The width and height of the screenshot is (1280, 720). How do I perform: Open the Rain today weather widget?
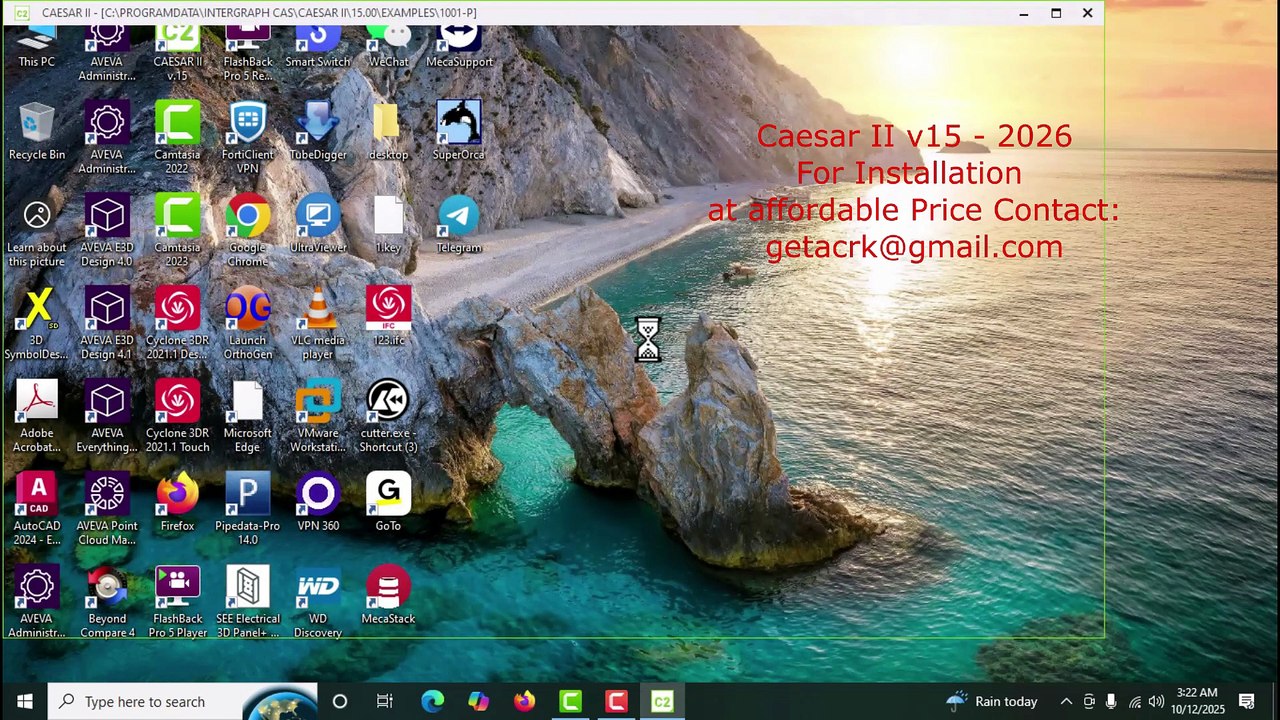click(x=991, y=701)
